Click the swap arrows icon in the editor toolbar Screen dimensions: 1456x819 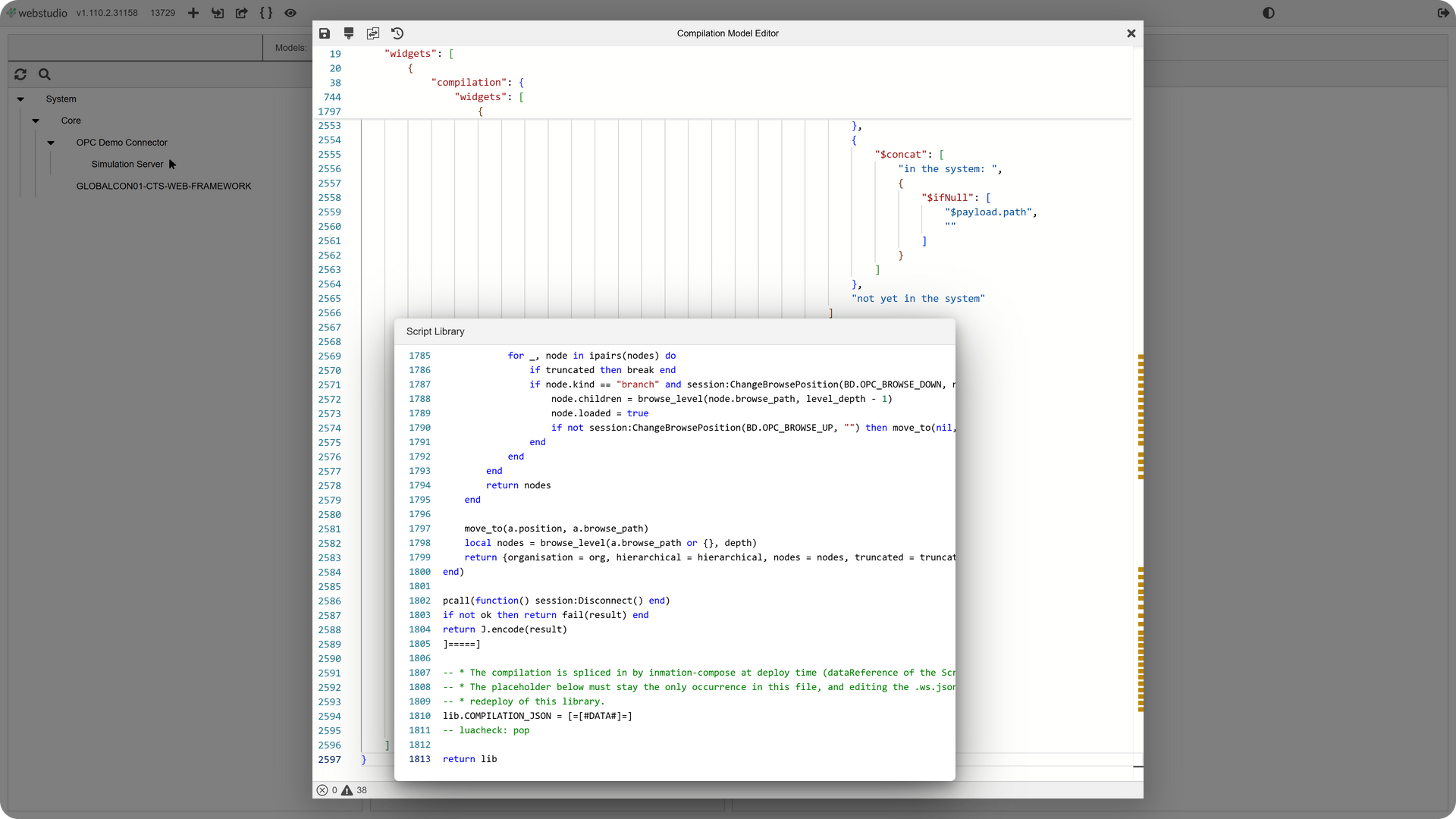373,33
